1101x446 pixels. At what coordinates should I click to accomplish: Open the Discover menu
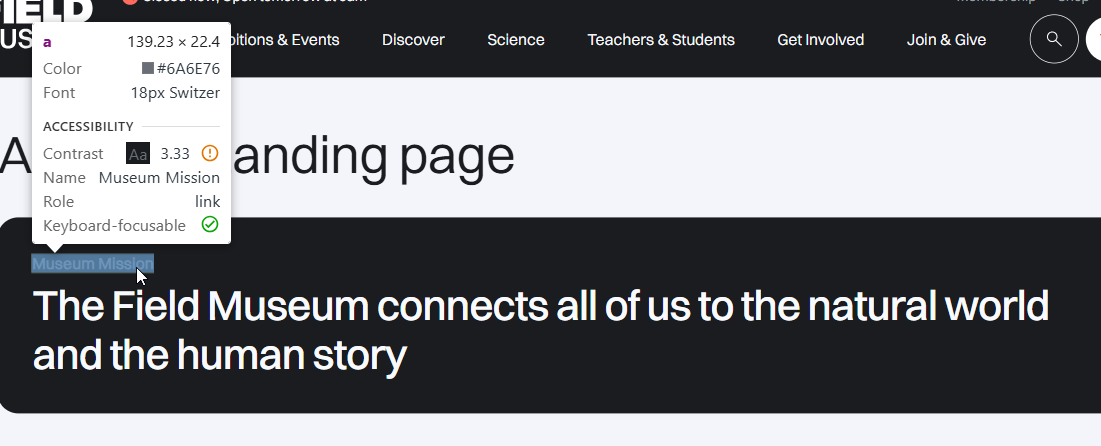click(413, 40)
